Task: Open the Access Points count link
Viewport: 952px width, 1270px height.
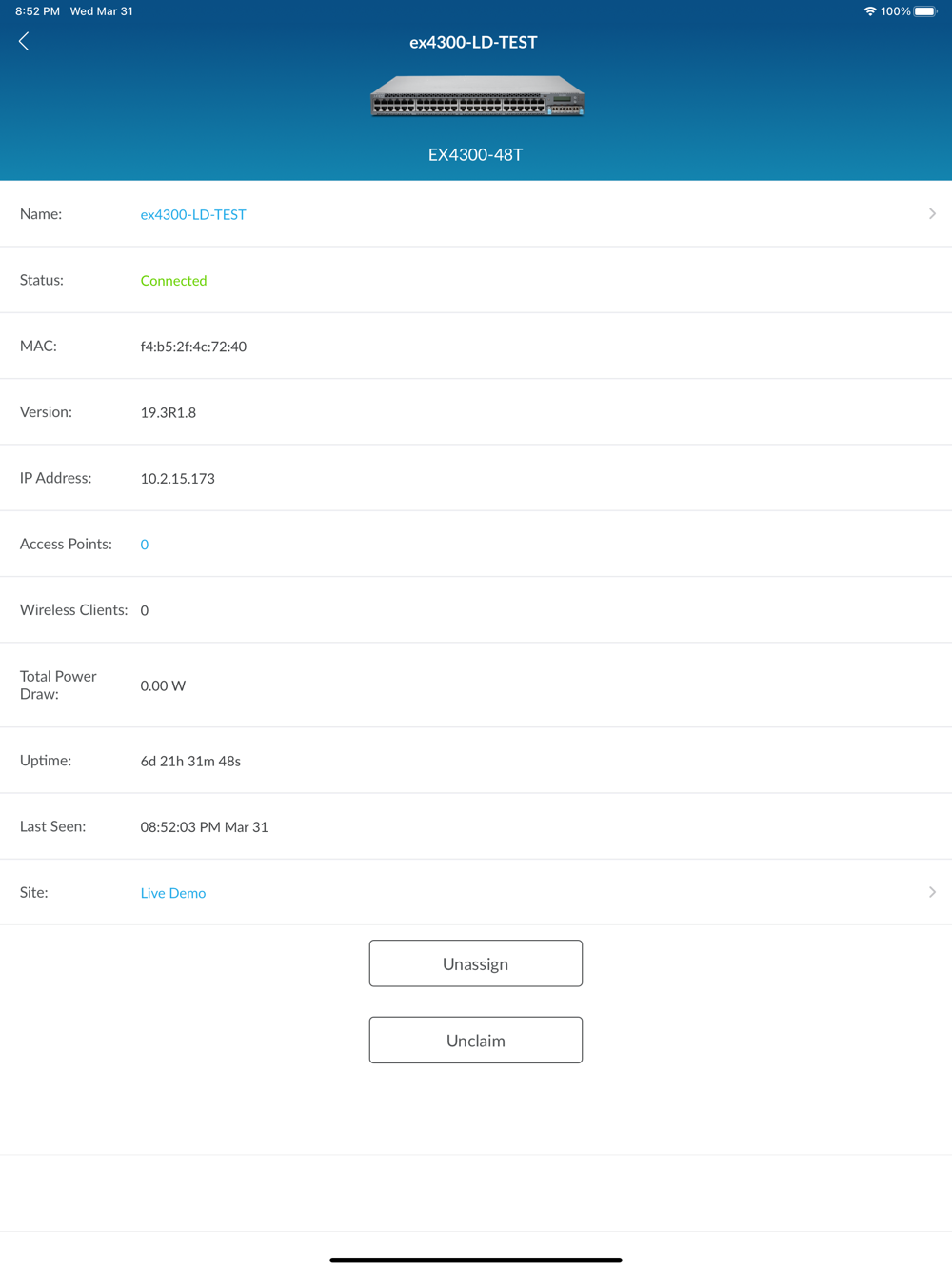Action: click(145, 545)
